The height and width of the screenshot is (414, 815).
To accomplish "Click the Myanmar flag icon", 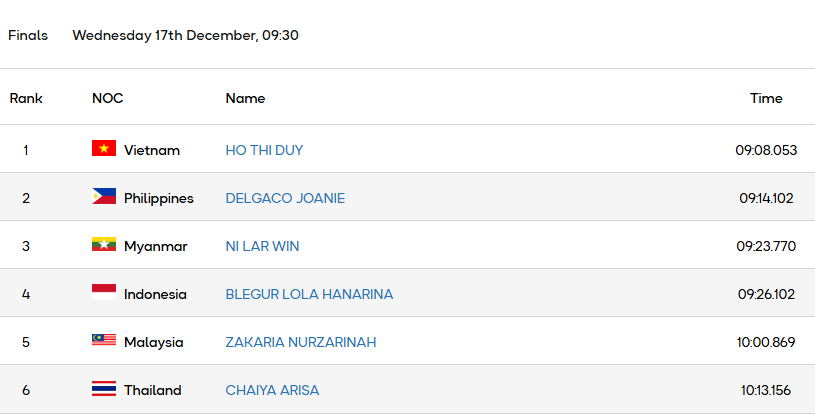I will pyautogui.click(x=104, y=245).
